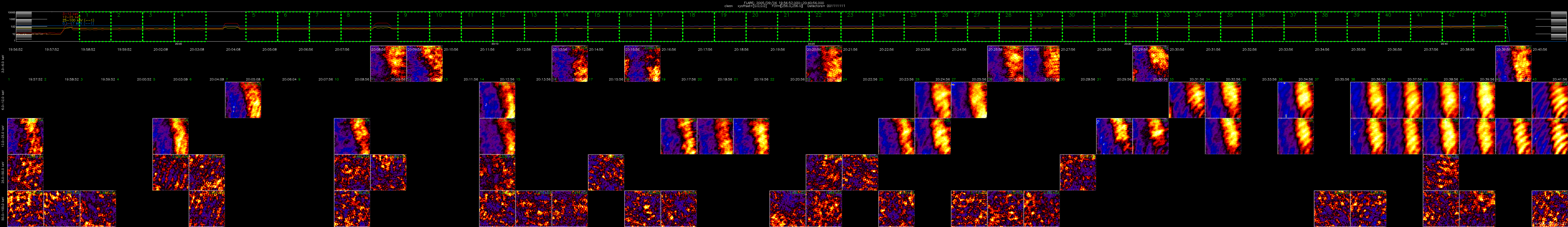This screenshot has width=1568, height=227.
Task: Select interval box 43 on the light curve
Action: pyautogui.click(x=1489, y=27)
